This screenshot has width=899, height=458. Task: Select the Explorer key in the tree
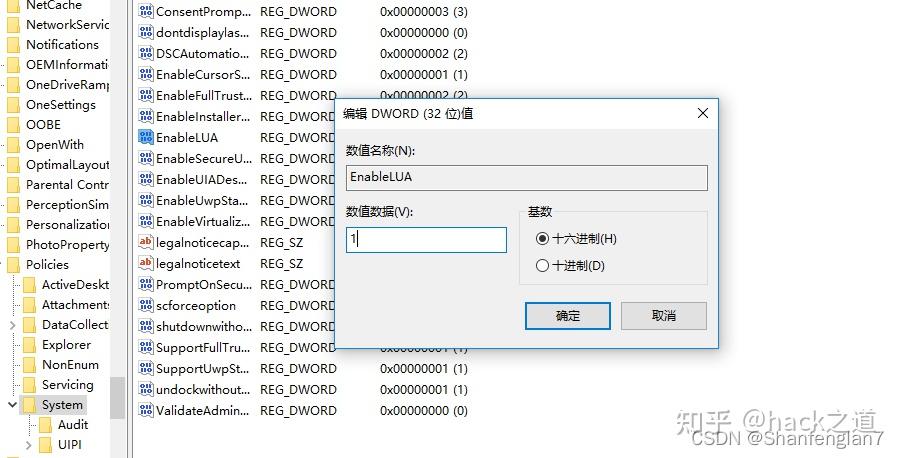66,345
